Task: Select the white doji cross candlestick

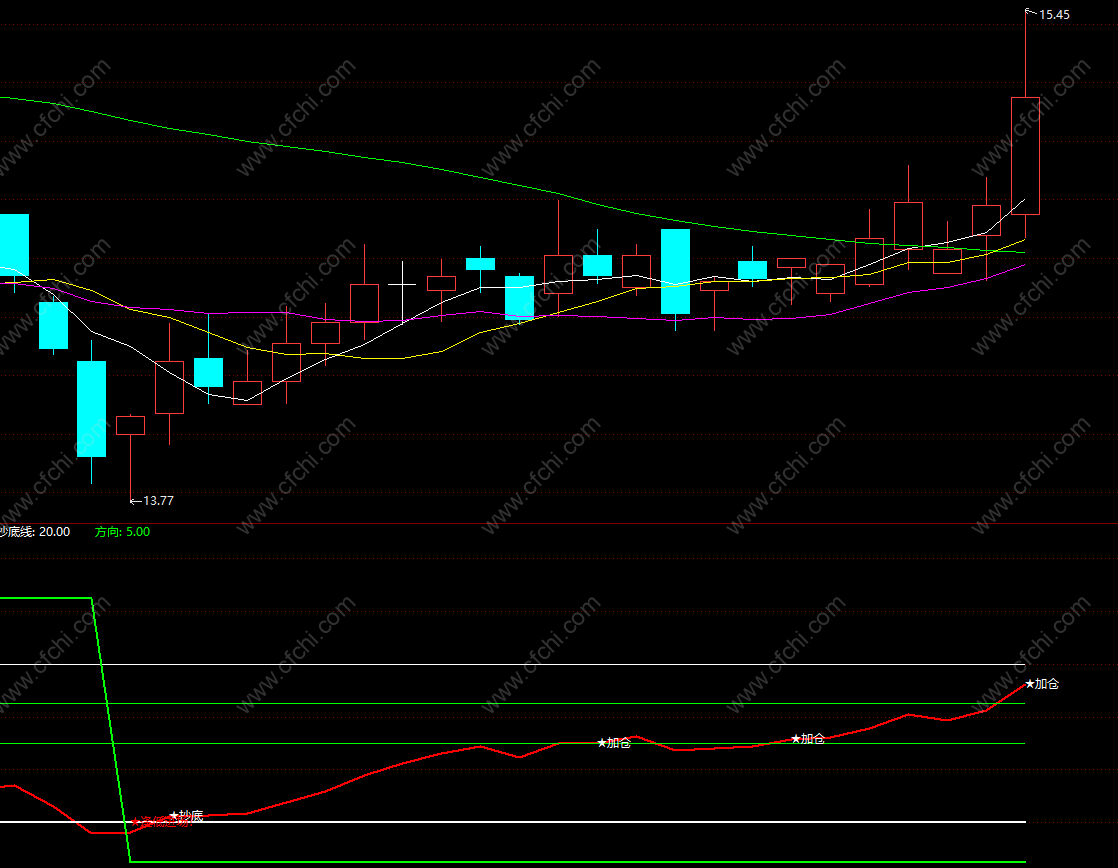Action: pos(402,285)
